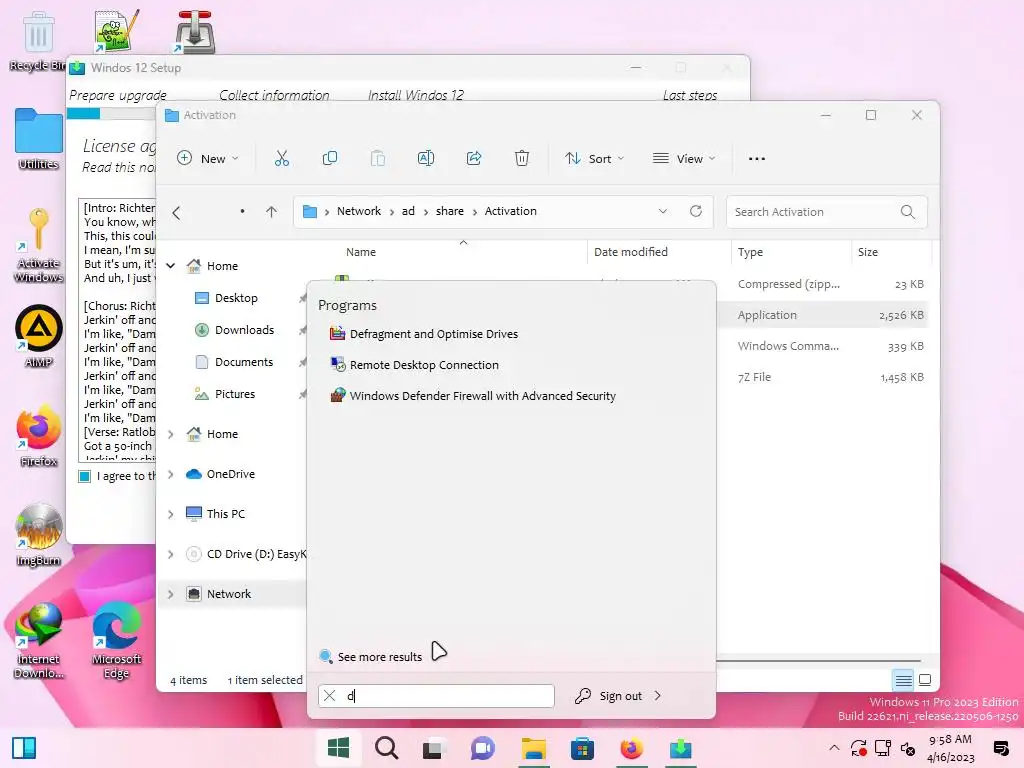
Task: Open Internet Download Manager desktop shortcut
Action: tap(39, 641)
